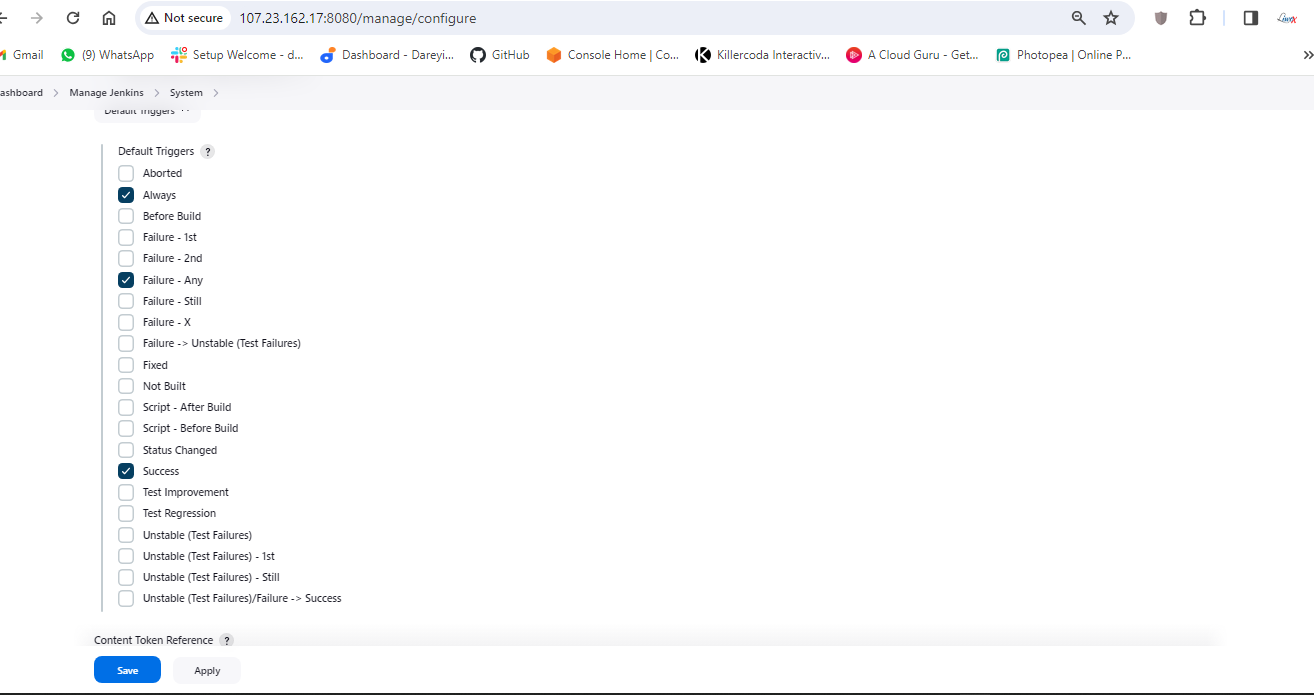Open the GitHub bookmark
This screenshot has width=1314, height=695.
(x=500, y=55)
